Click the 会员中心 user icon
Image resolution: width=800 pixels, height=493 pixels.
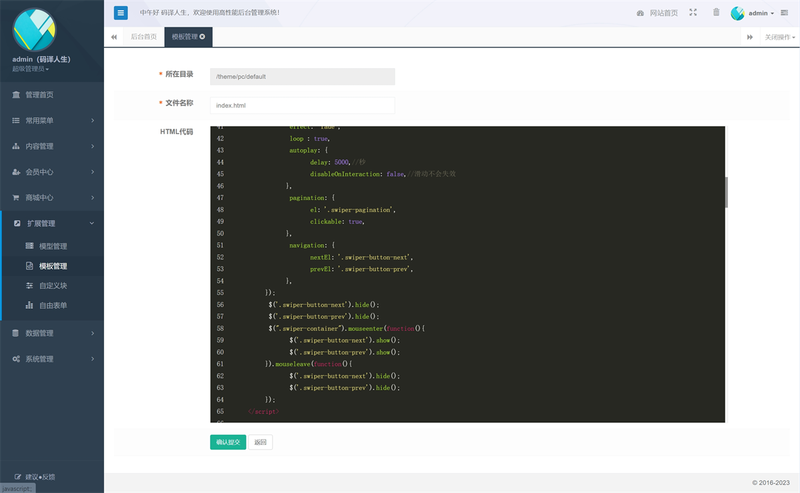coord(16,172)
